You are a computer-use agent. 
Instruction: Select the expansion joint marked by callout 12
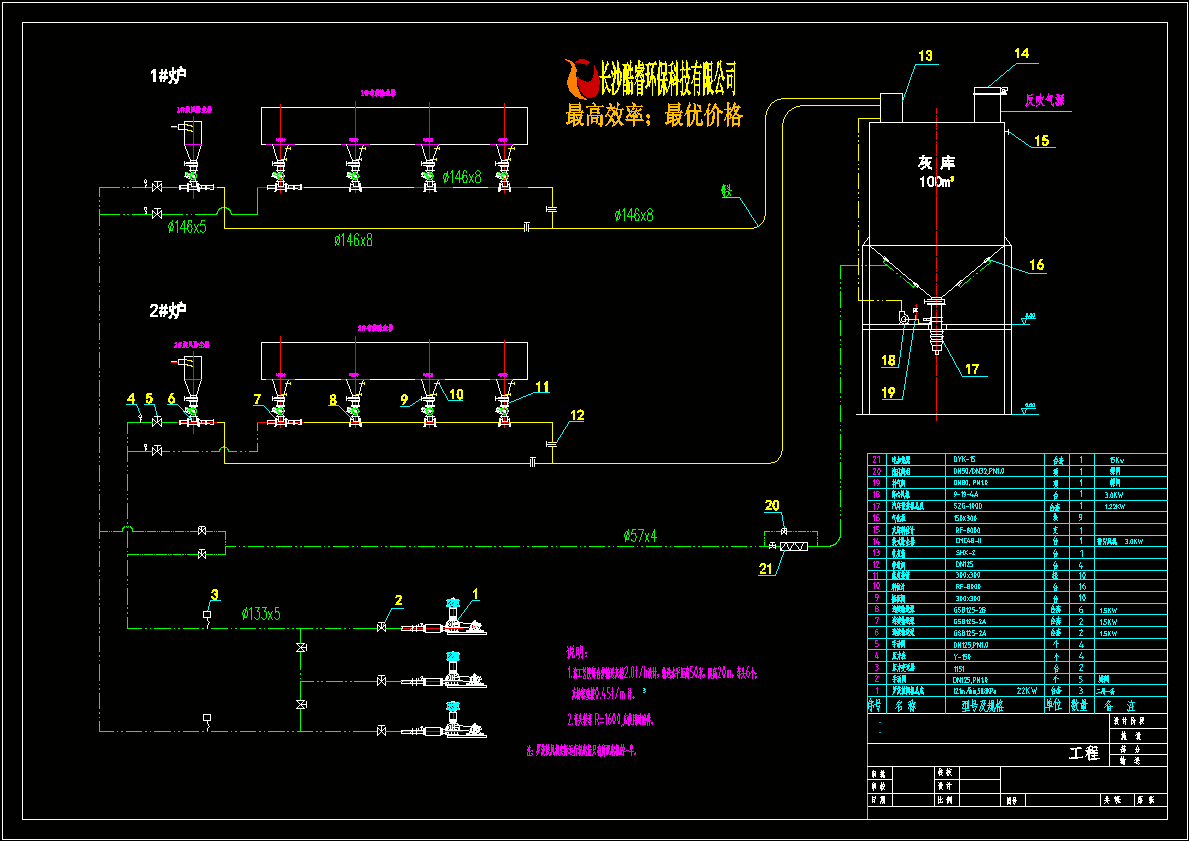(551, 444)
